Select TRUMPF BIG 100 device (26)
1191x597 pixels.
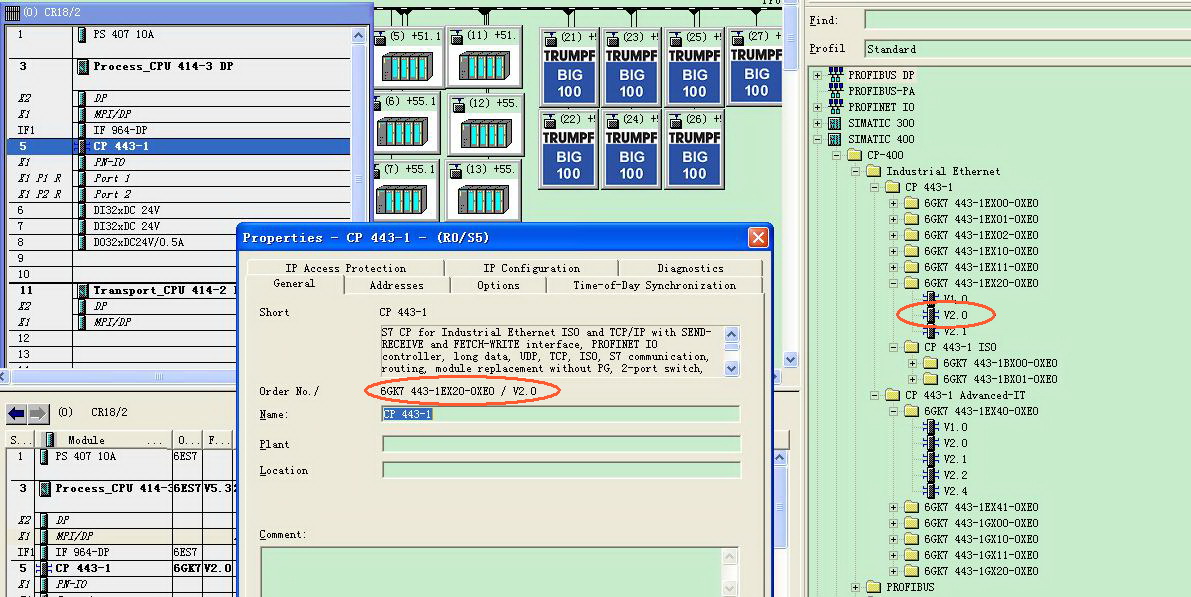pyautogui.click(x=694, y=149)
